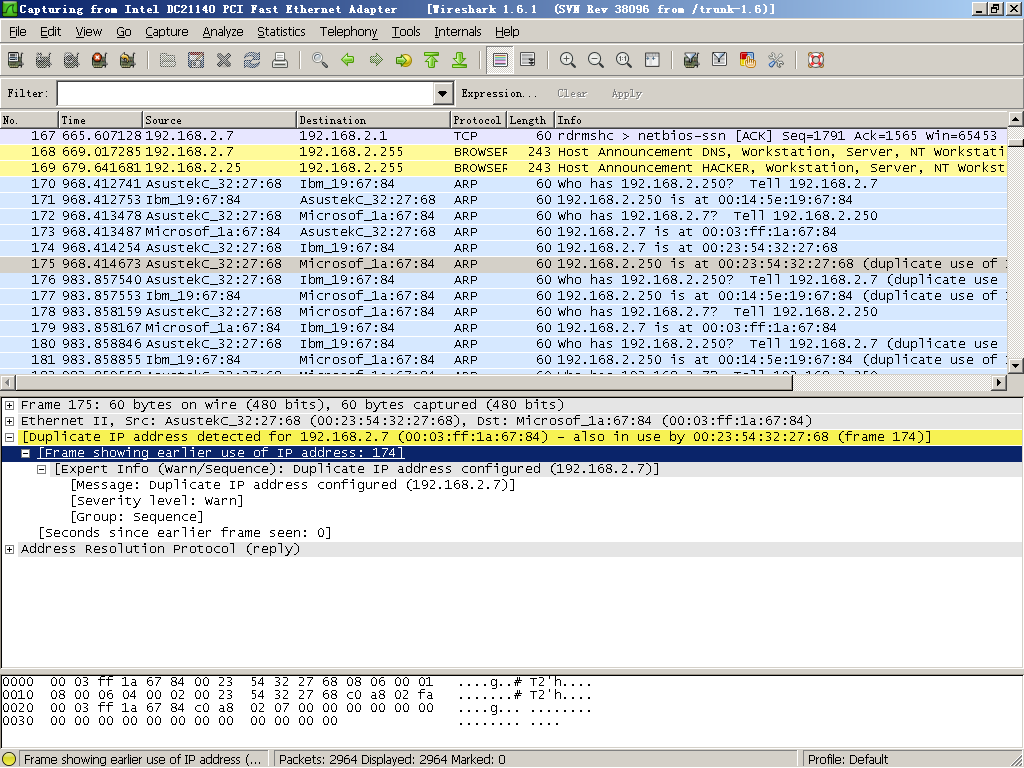Click the Profile: Default status entry
Viewport: 1024px width, 768px height.
pyautogui.click(x=848, y=759)
